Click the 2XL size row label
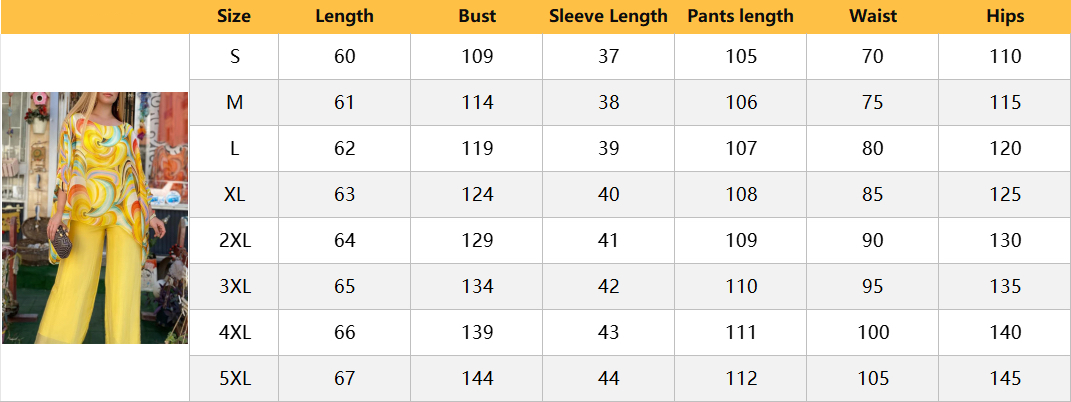The height and width of the screenshot is (402, 1071). (x=235, y=241)
